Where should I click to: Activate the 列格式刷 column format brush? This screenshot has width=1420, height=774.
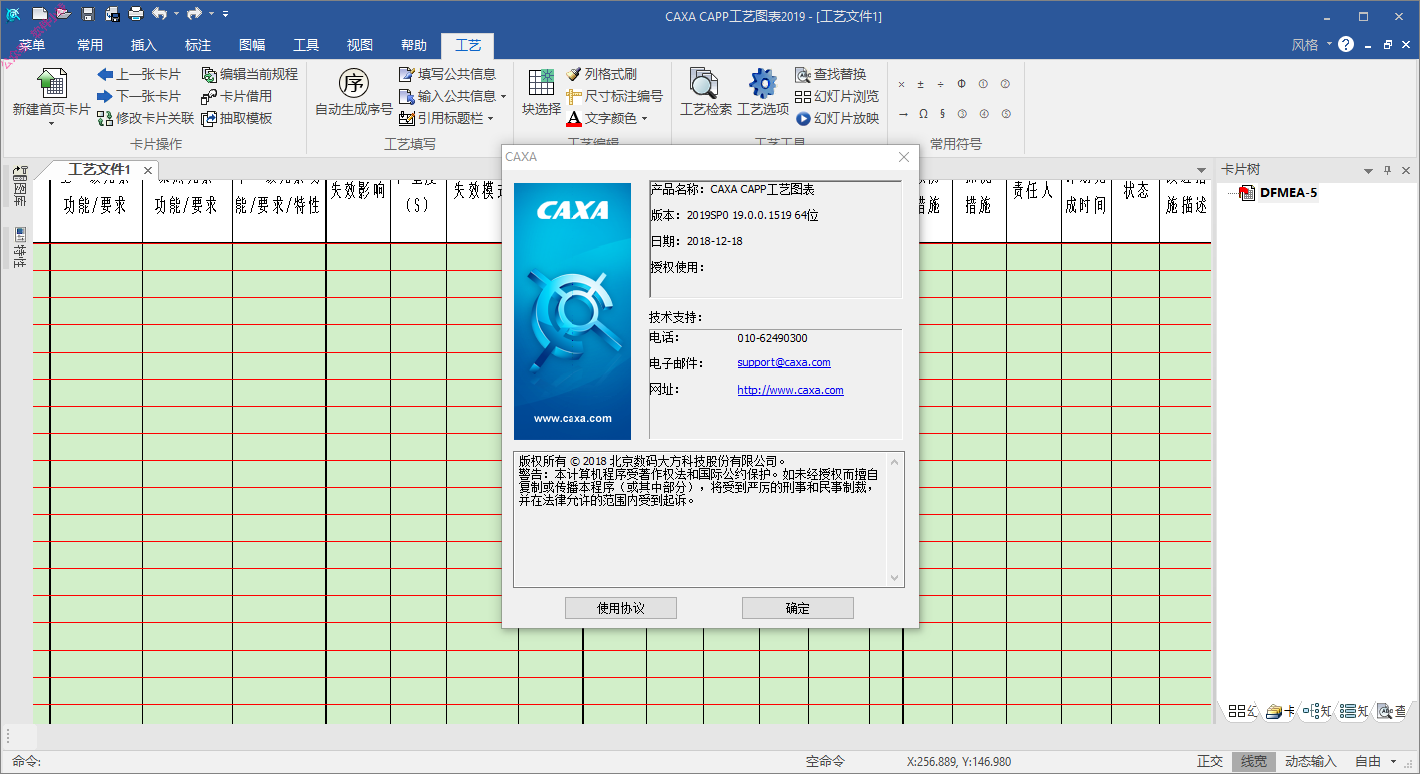[601, 74]
